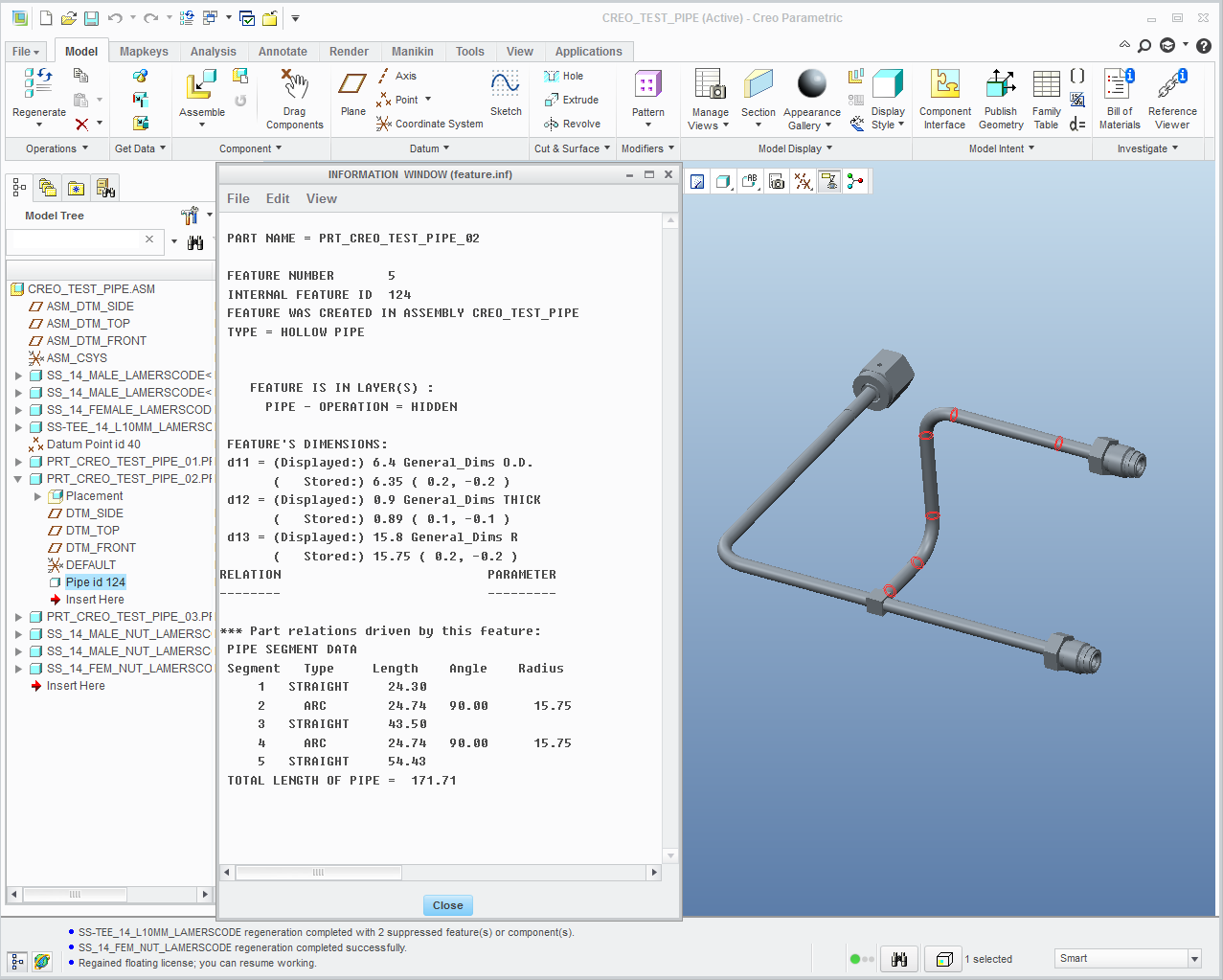Open the Datum group dropdown
The image size is (1223, 980).
[429, 148]
